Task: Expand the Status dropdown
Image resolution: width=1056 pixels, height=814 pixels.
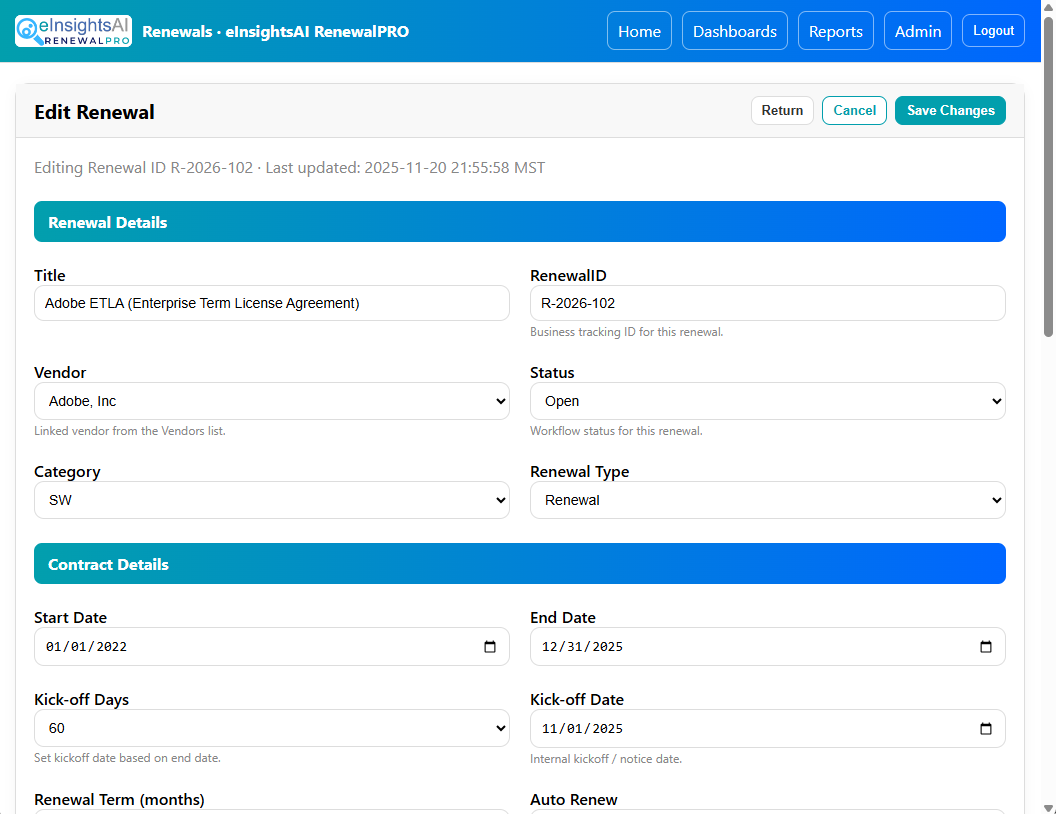Action: click(767, 401)
